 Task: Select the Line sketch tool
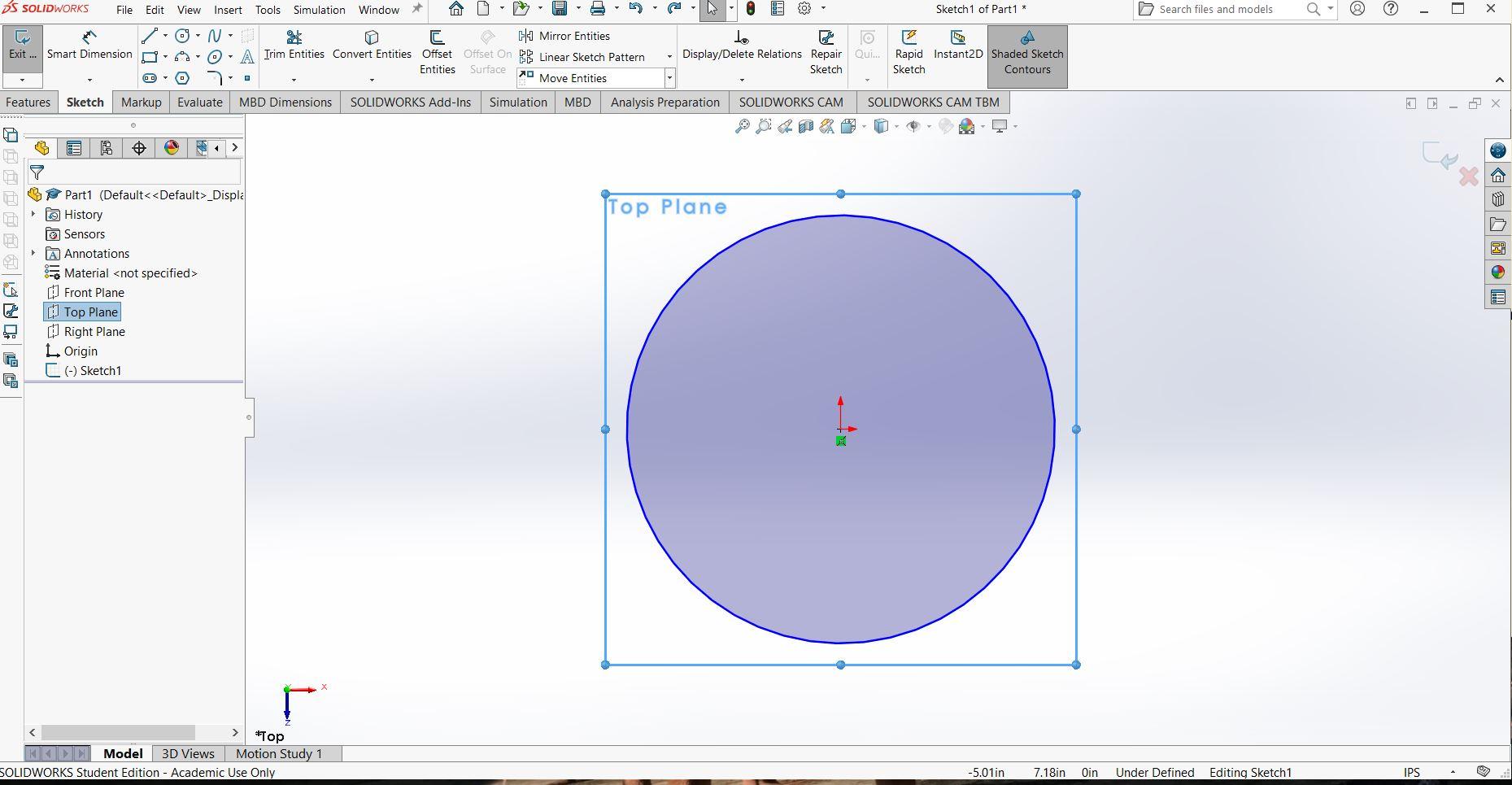pyautogui.click(x=150, y=36)
